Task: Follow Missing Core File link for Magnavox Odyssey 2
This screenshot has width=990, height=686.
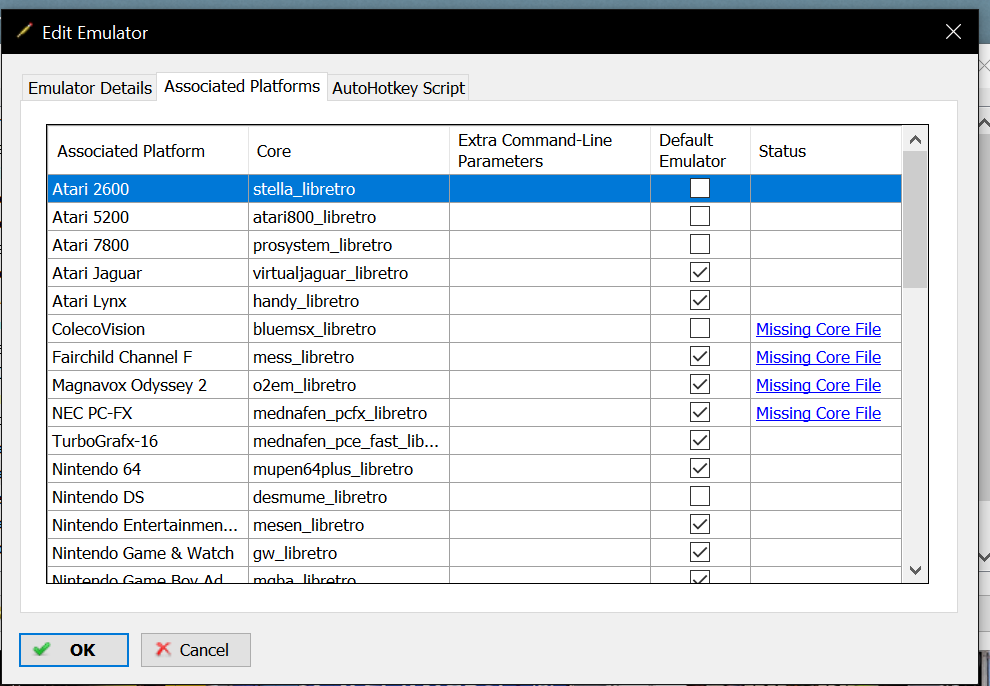Action: (x=818, y=385)
